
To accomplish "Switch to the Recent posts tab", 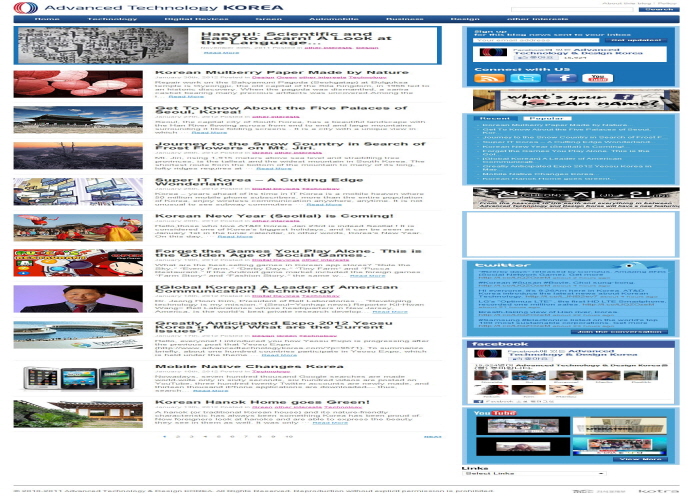I will pyautogui.click(x=494, y=118).
